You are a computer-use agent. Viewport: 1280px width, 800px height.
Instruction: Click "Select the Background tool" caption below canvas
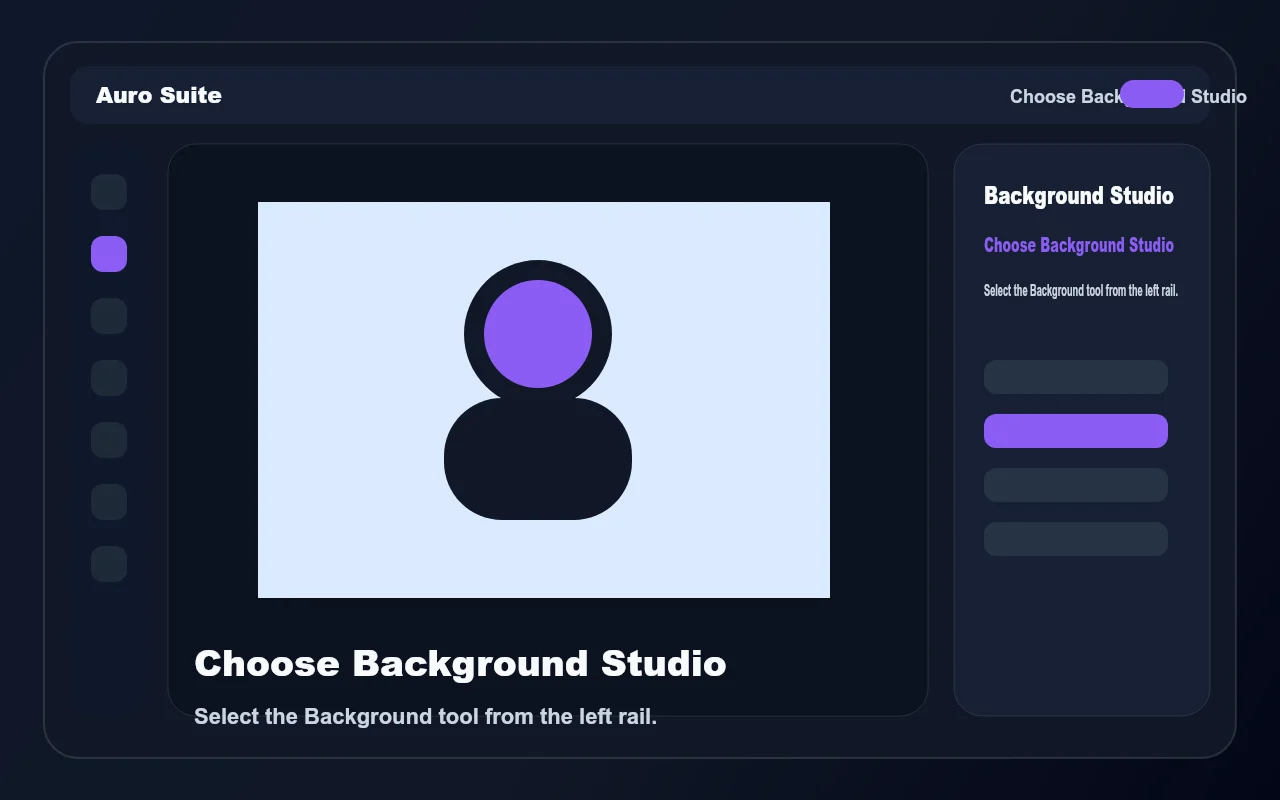[x=425, y=717]
